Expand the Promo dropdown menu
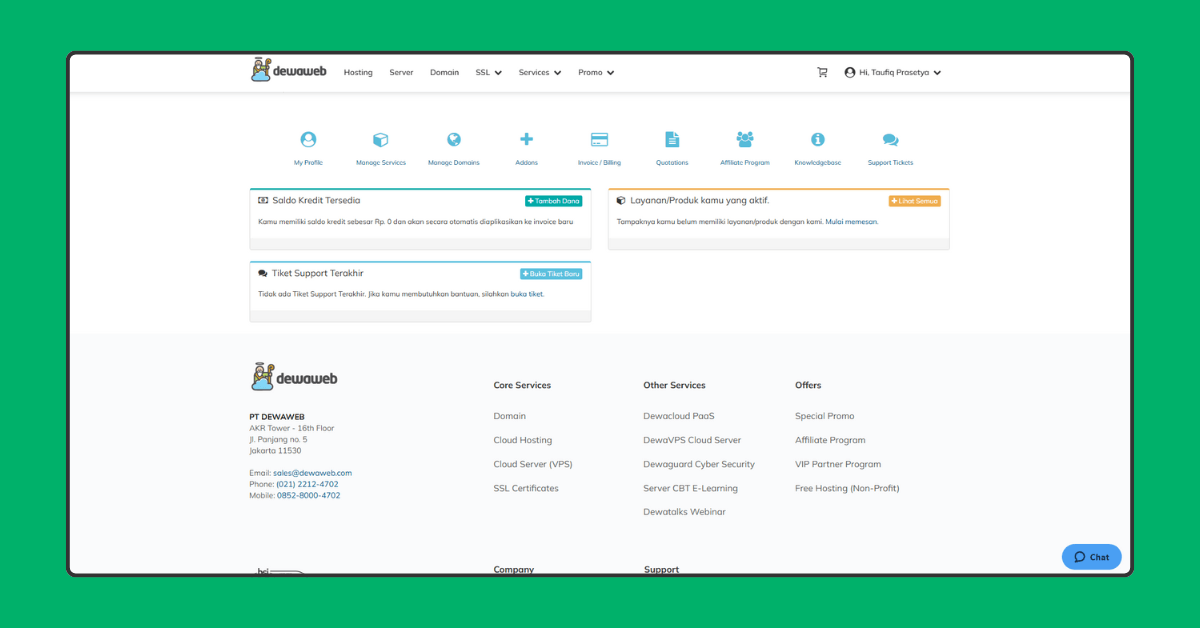1200x628 pixels. pyautogui.click(x=596, y=73)
